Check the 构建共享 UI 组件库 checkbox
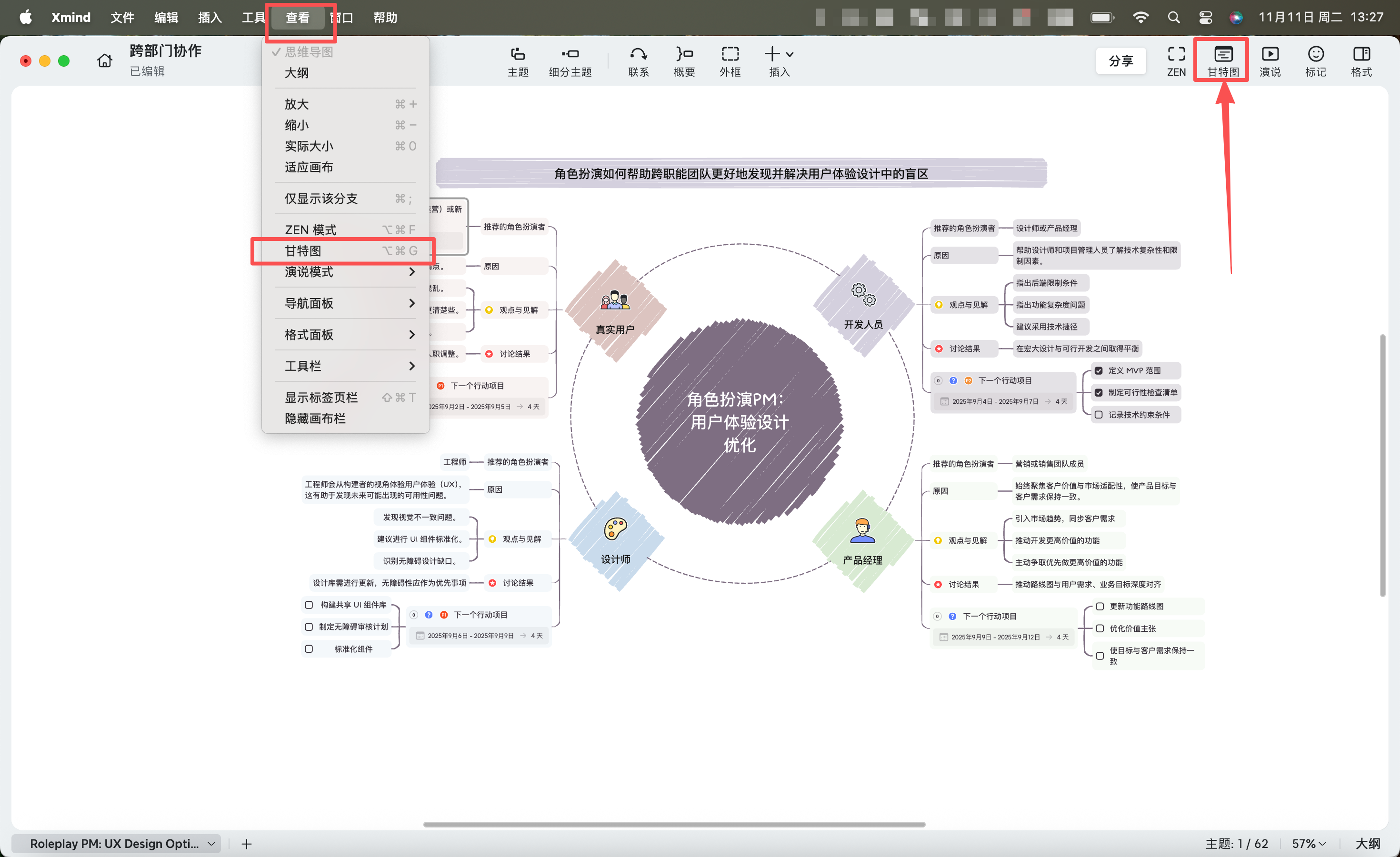Screen dimensions: 1400x857 point(309,605)
